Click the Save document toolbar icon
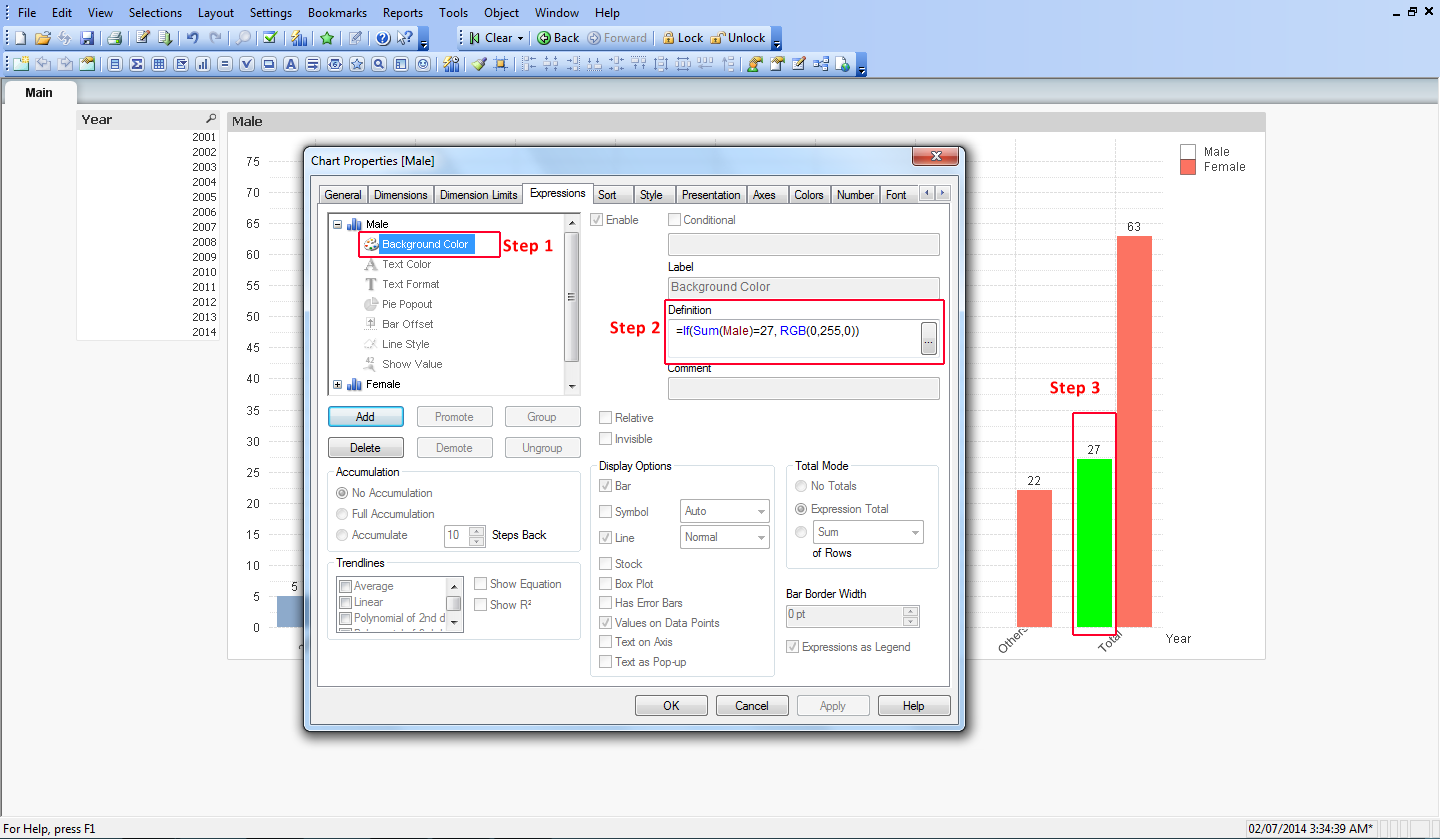1440x839 pixels. click(87, 38)
